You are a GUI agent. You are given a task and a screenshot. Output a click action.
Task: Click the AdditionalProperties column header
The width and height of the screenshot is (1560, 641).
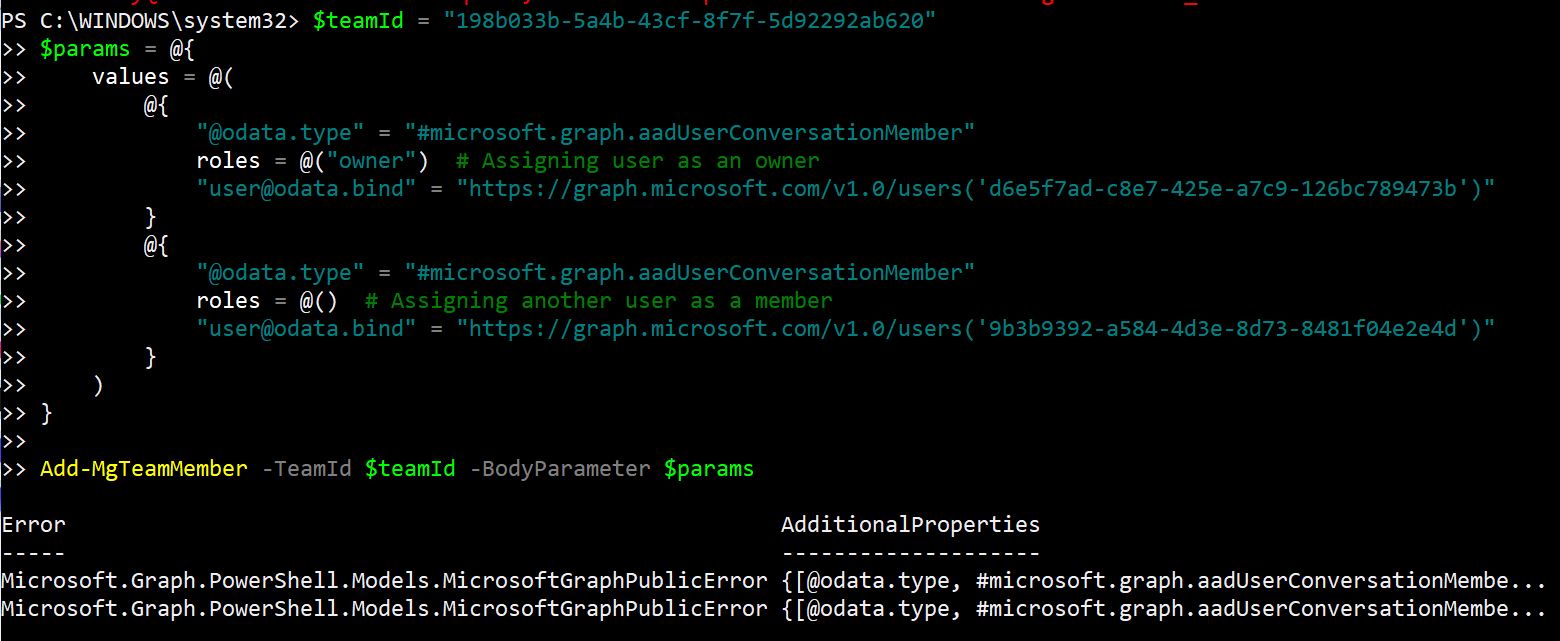tap(910, 525)
